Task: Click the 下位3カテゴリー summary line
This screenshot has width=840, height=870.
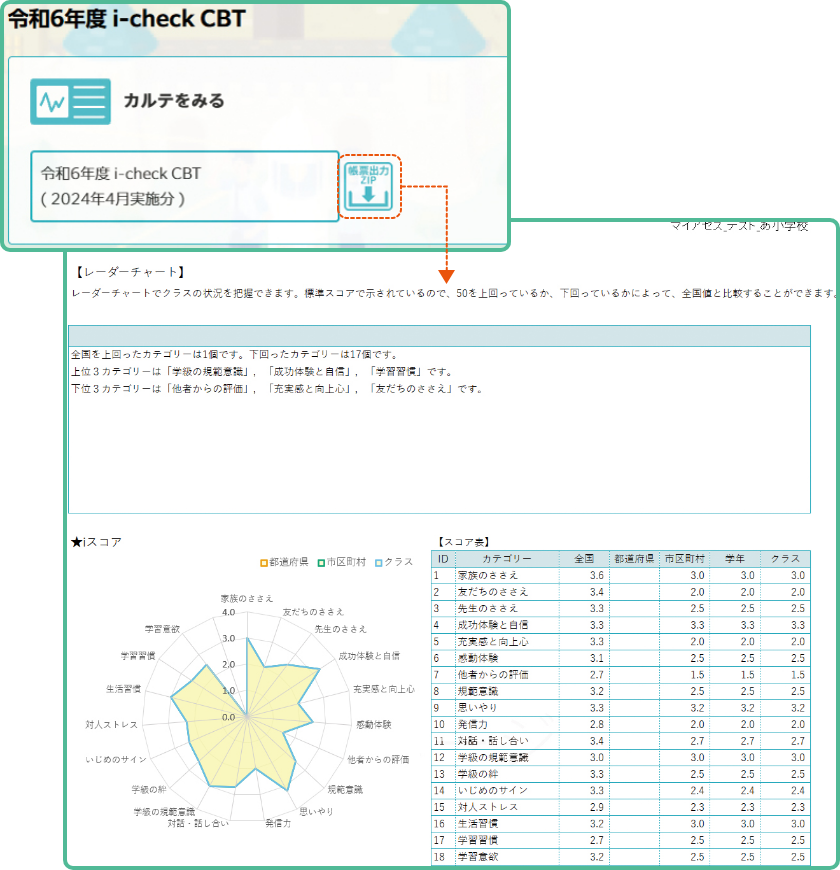Action: 277,389
